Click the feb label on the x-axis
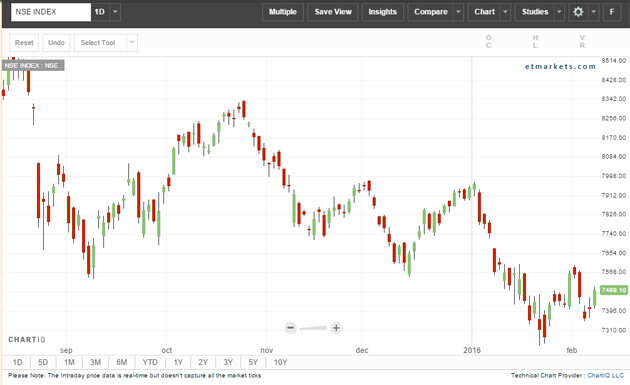 pos(572,350)
